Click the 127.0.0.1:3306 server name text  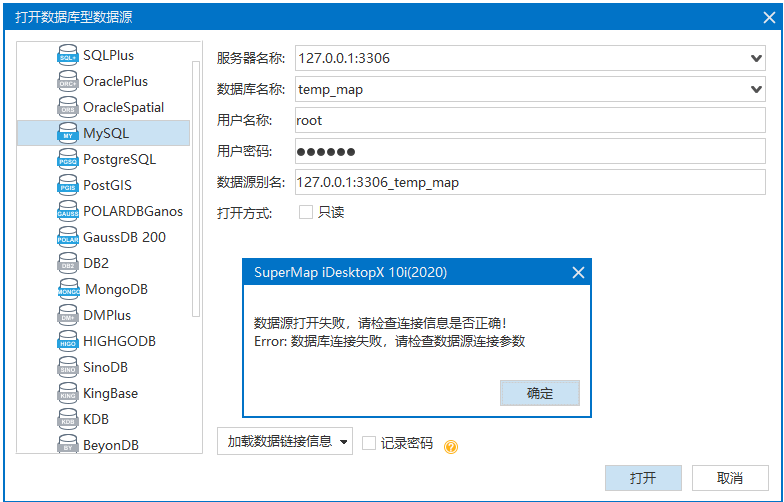click(344, 58)
